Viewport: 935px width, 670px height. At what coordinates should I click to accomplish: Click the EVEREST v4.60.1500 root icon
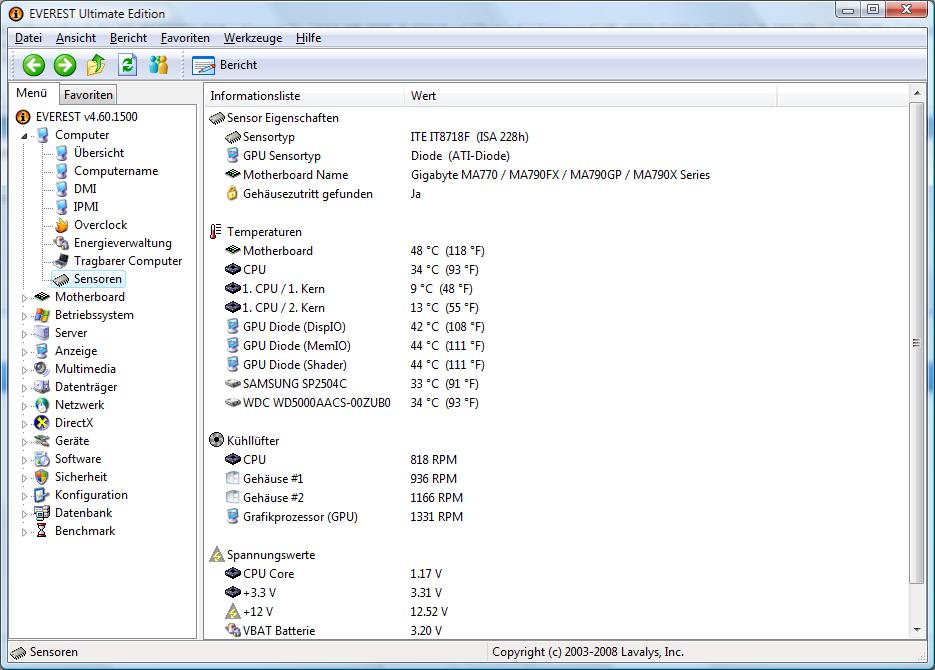[x=23, y=117]
